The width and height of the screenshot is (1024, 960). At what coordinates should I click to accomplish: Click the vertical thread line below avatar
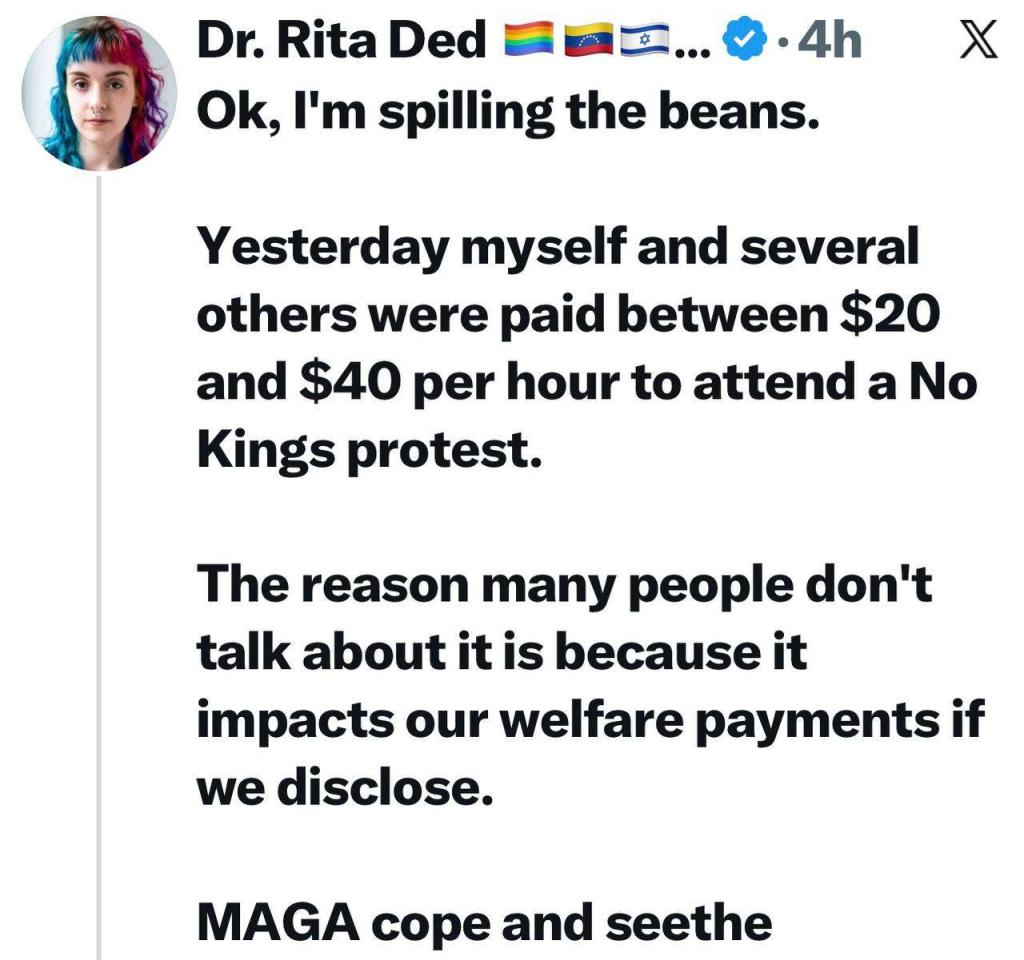(100, 560)
